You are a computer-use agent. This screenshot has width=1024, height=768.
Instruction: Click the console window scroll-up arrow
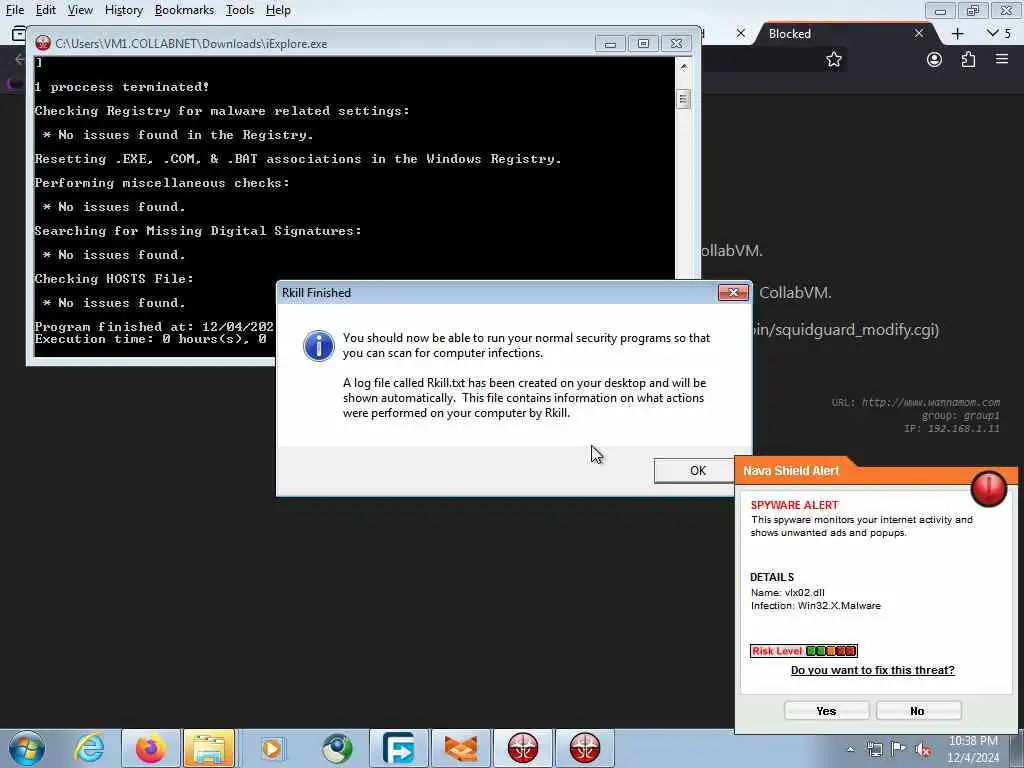coord(683,66)
